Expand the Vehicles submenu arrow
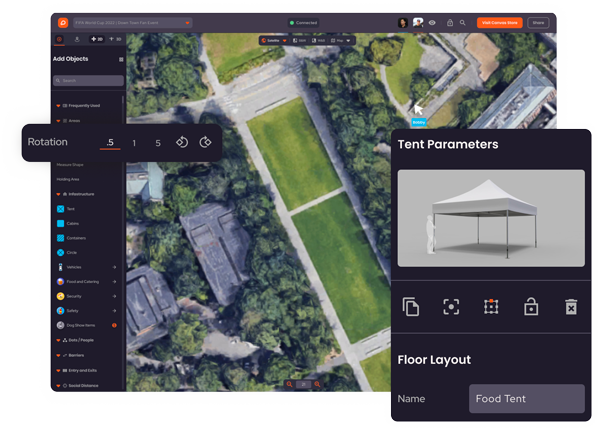The width and height of the screenshot is (600, 430). [114, 267]
